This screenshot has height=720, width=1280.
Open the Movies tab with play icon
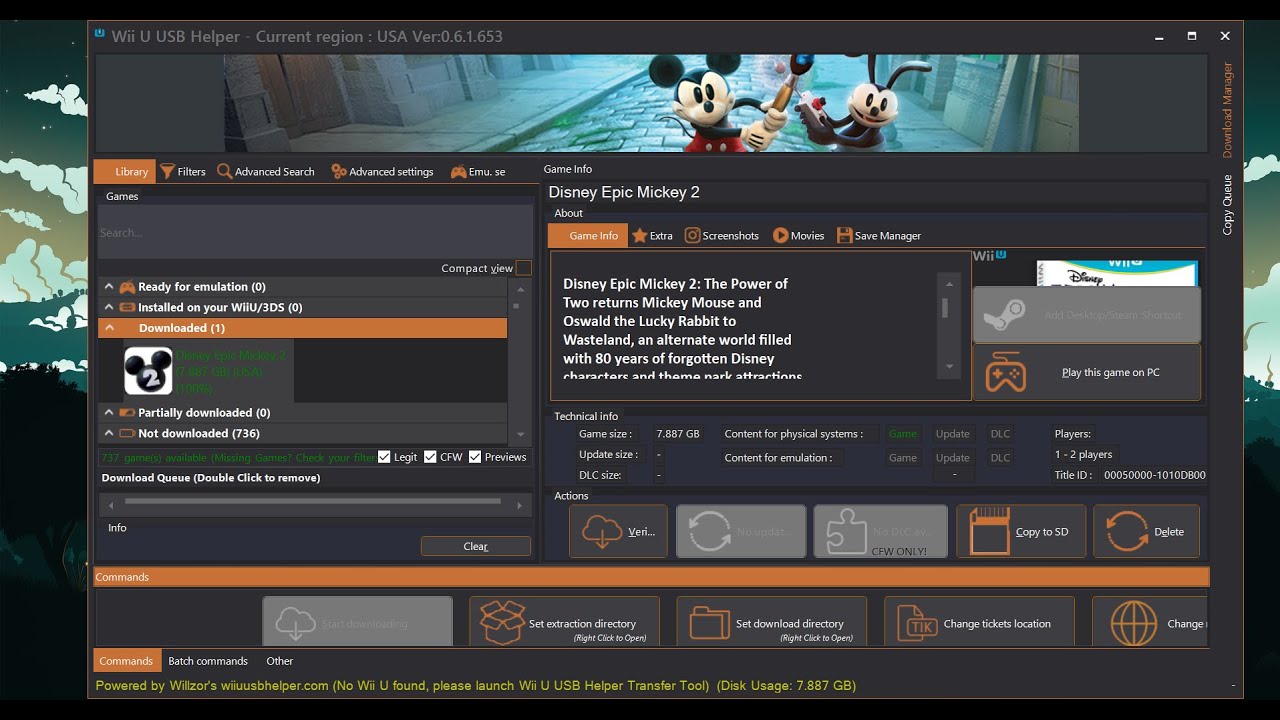point(798,236)
